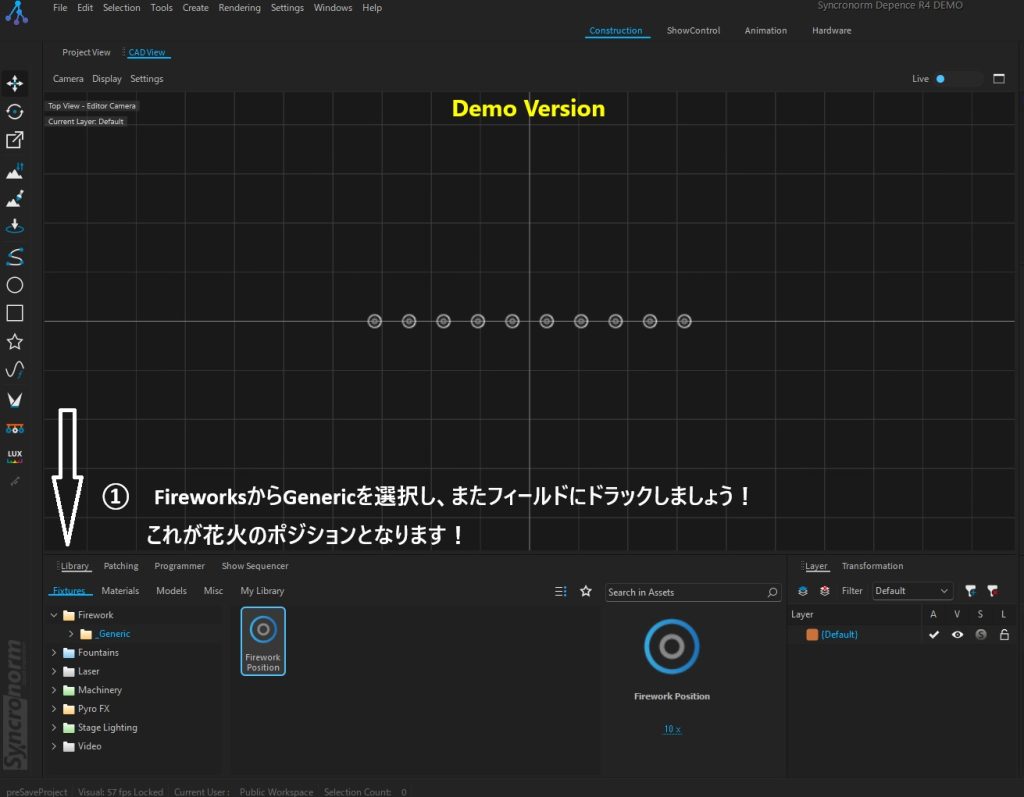This screenshot has width=1024, height=797.
Task: Select the square shape tool
Action: (15, 313)
